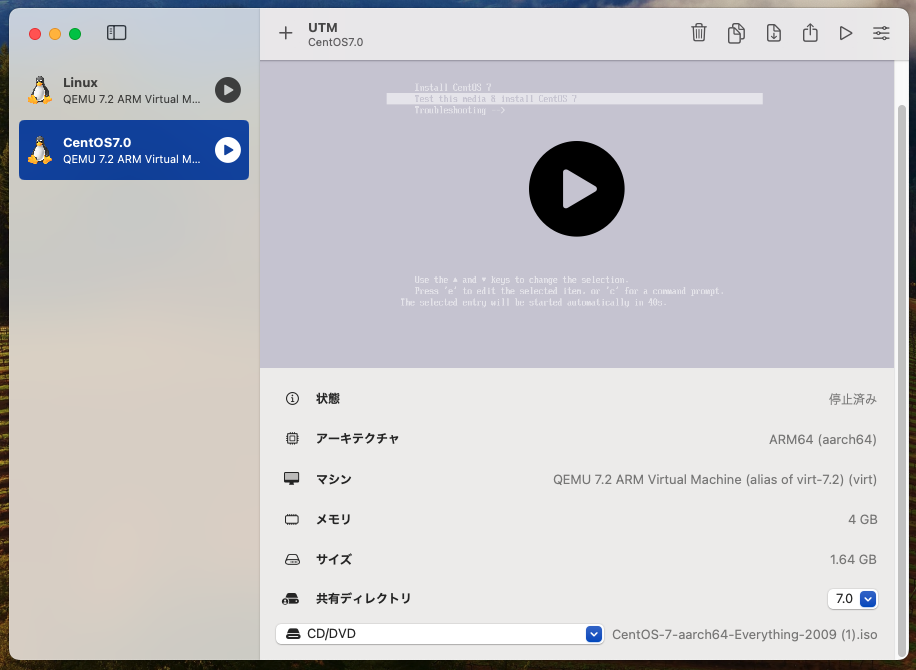
Task: Delete the CentOS7.0 VM using trash icon
Action: 699,33
